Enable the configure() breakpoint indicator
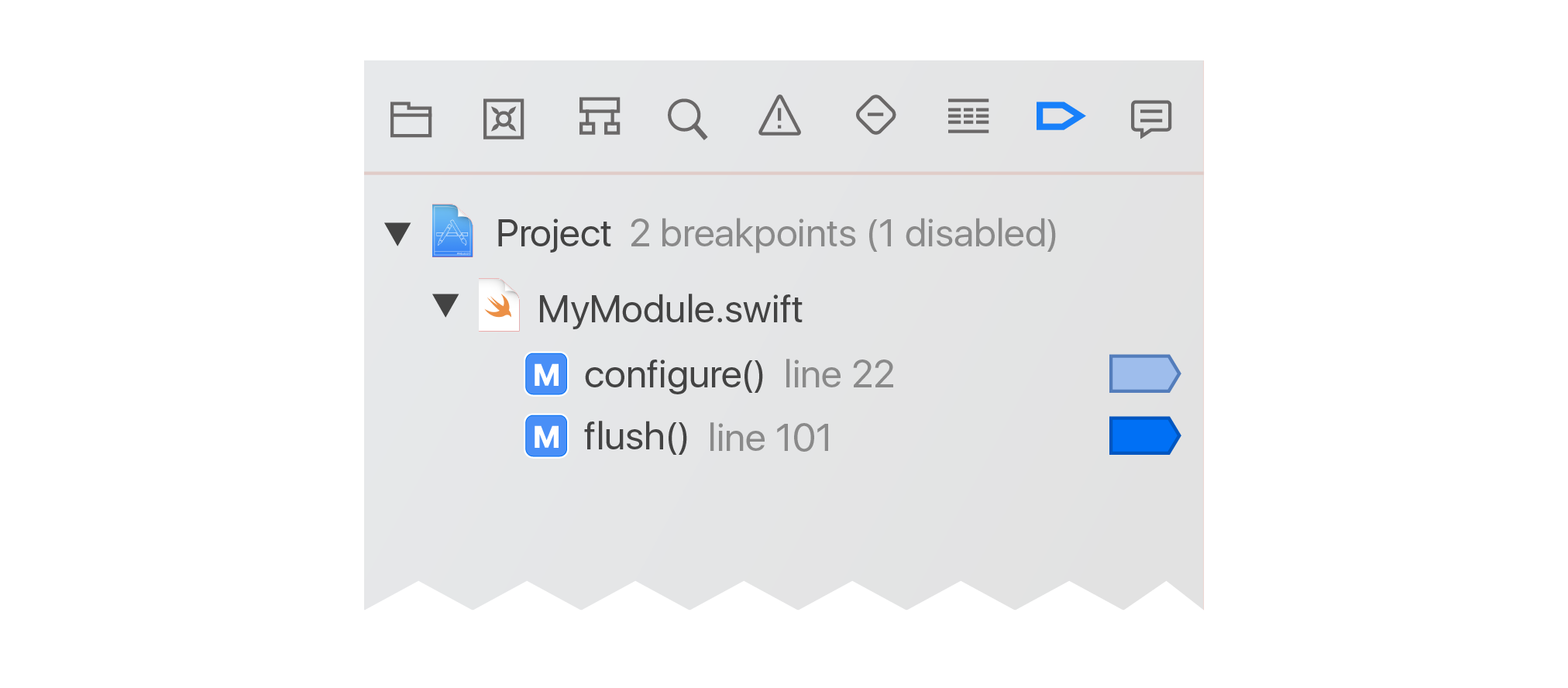This screenshot has width=1568, height=688. click(x=1144, y=373)
